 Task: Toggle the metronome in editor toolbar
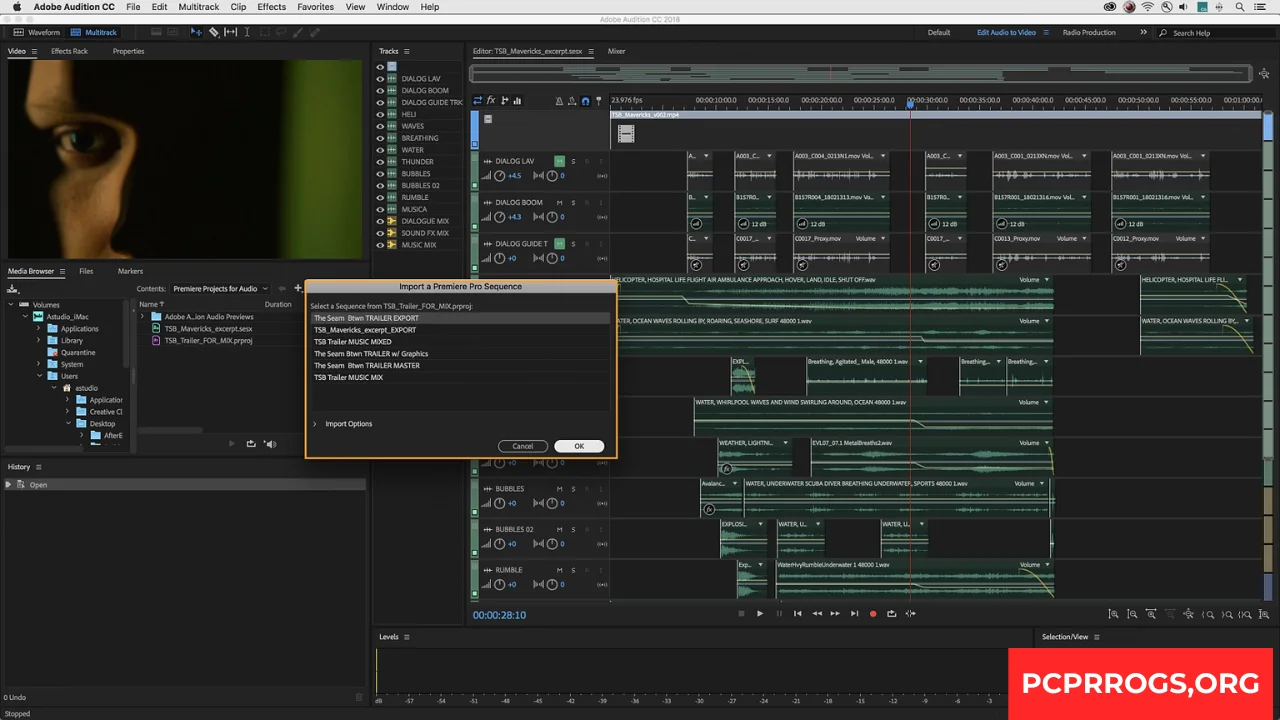tap(559, 100)
